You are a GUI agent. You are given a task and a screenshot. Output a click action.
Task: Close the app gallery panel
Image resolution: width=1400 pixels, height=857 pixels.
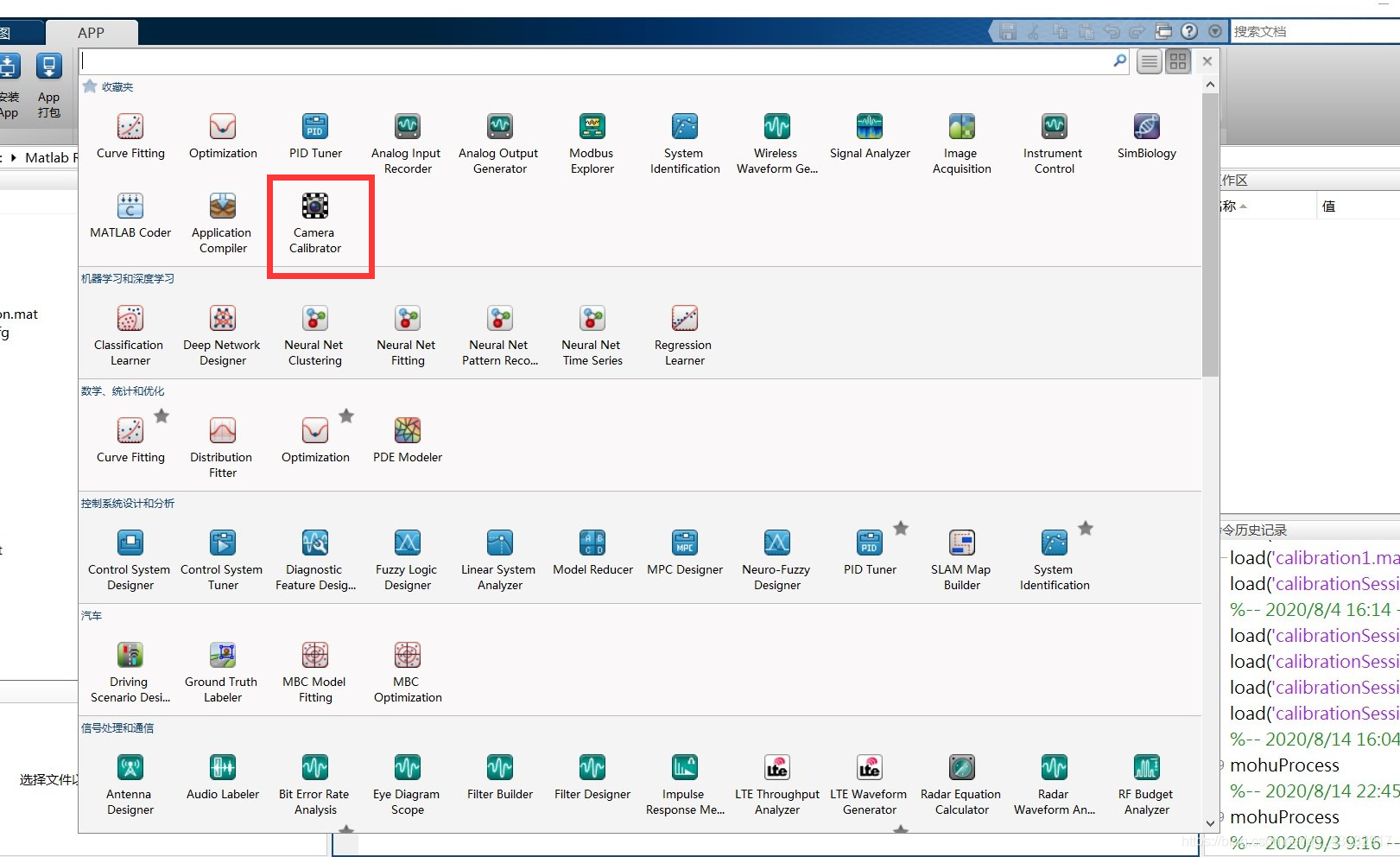click(x=1207, y=61)
